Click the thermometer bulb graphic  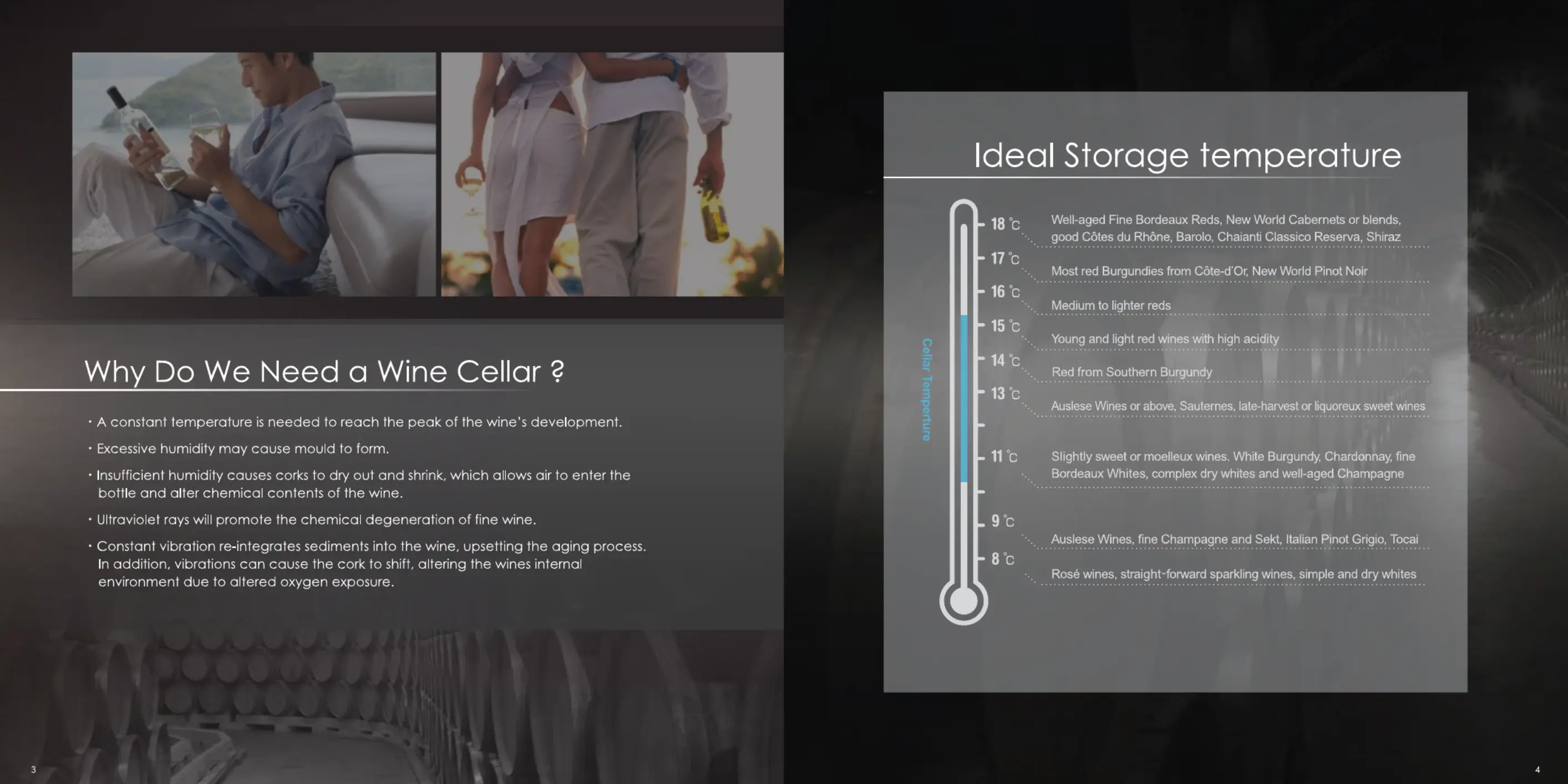point(963,602)
